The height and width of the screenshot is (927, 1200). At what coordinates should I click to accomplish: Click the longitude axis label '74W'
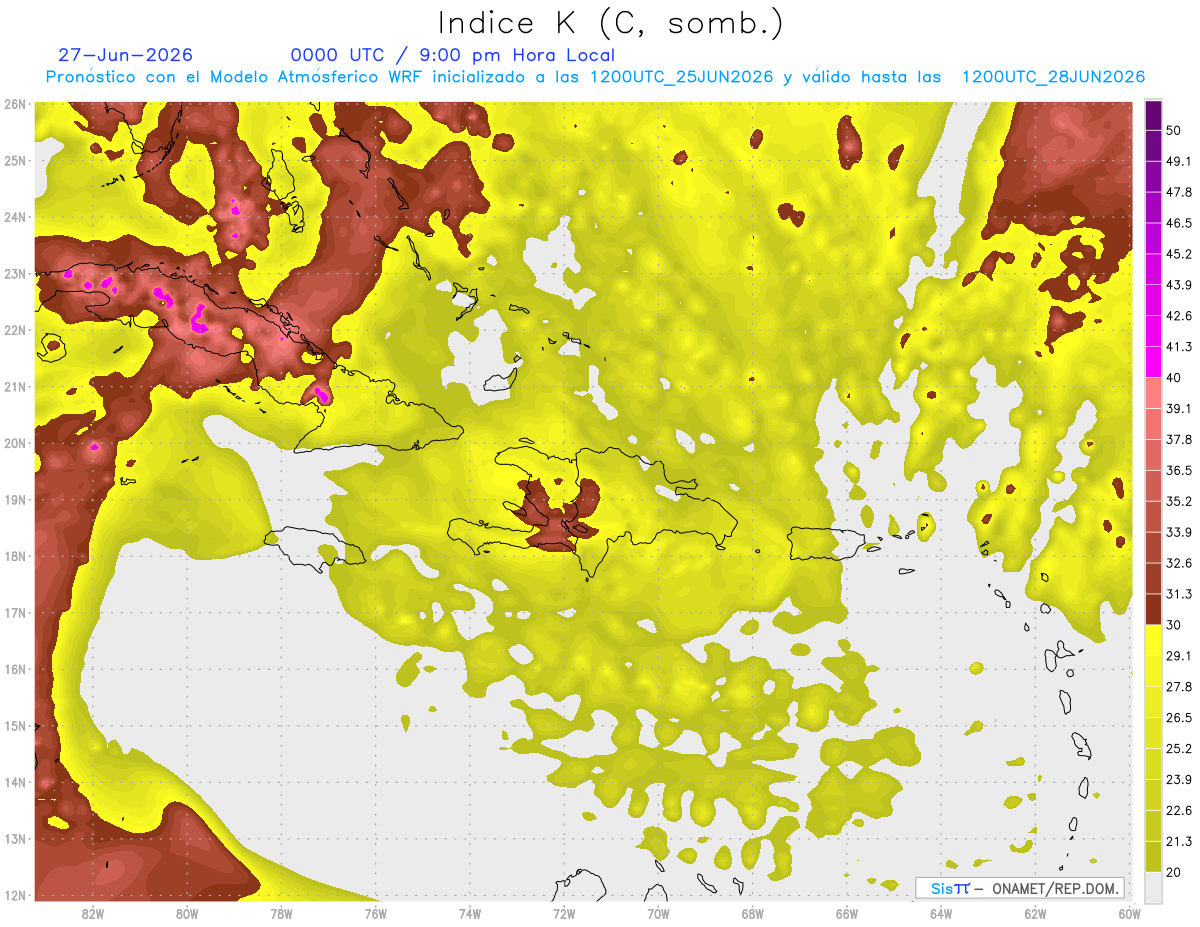pyautogui.click(x=470, y=914)
